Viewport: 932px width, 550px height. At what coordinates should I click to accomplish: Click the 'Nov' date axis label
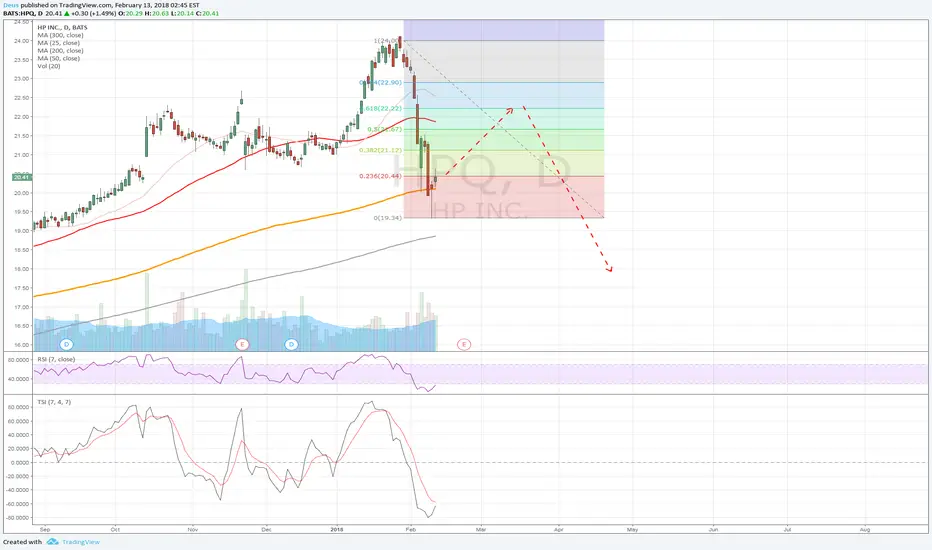pos(192,529)
